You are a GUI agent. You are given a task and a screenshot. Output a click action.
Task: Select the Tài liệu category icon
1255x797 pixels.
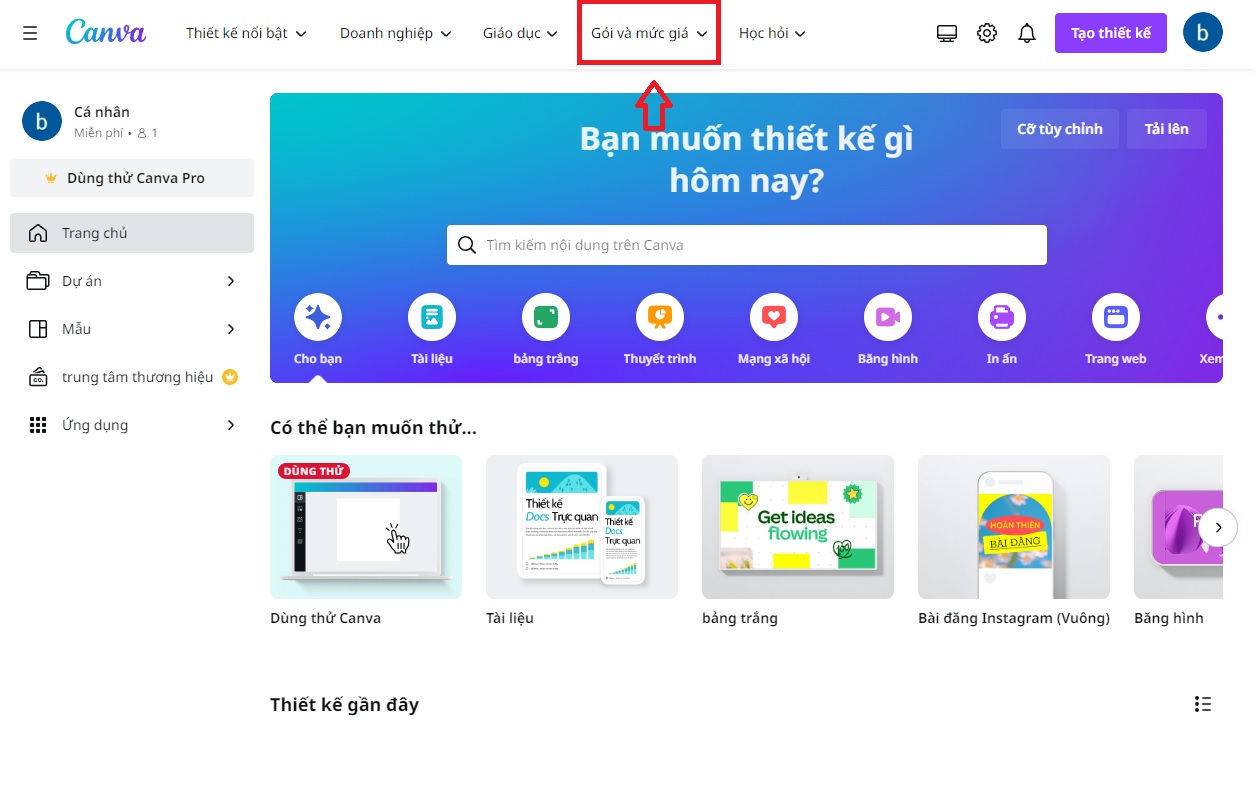coord(432,318)
